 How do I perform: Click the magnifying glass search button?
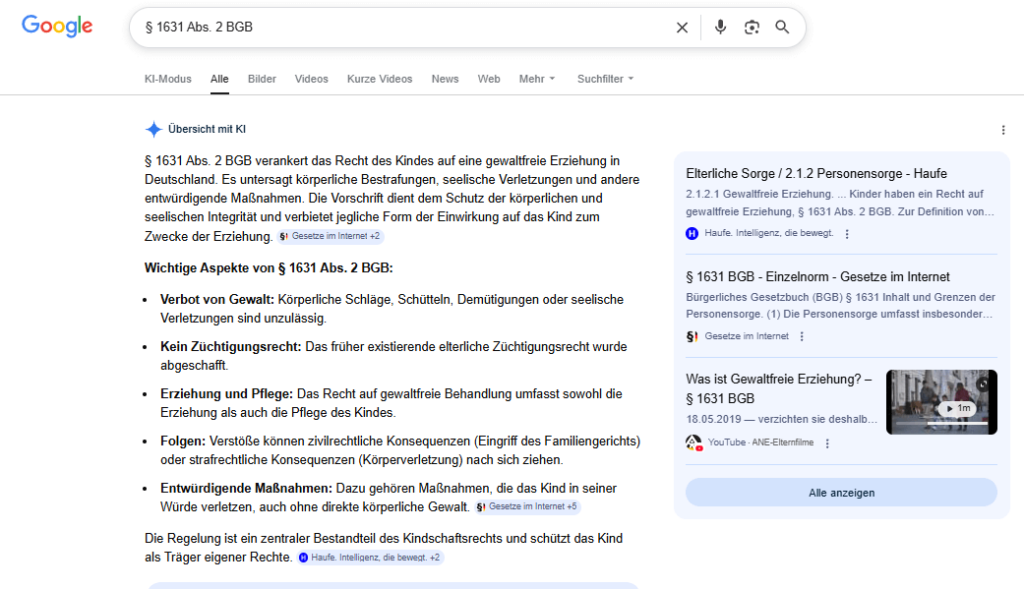(x=782, y=27)
